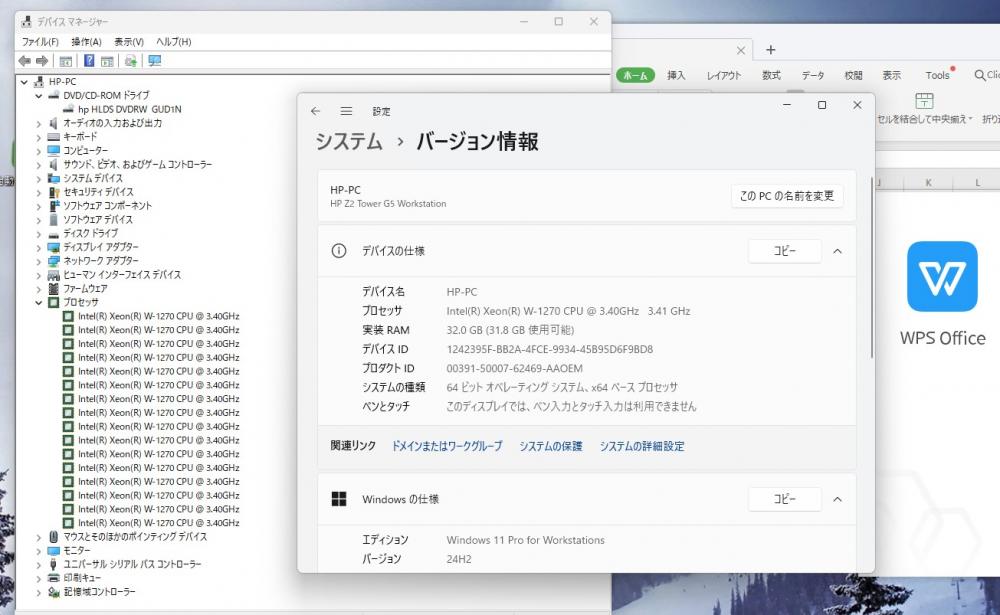Select the ホーム tab in WPS Office
The image size is (1000, 615).
point(635,75)
